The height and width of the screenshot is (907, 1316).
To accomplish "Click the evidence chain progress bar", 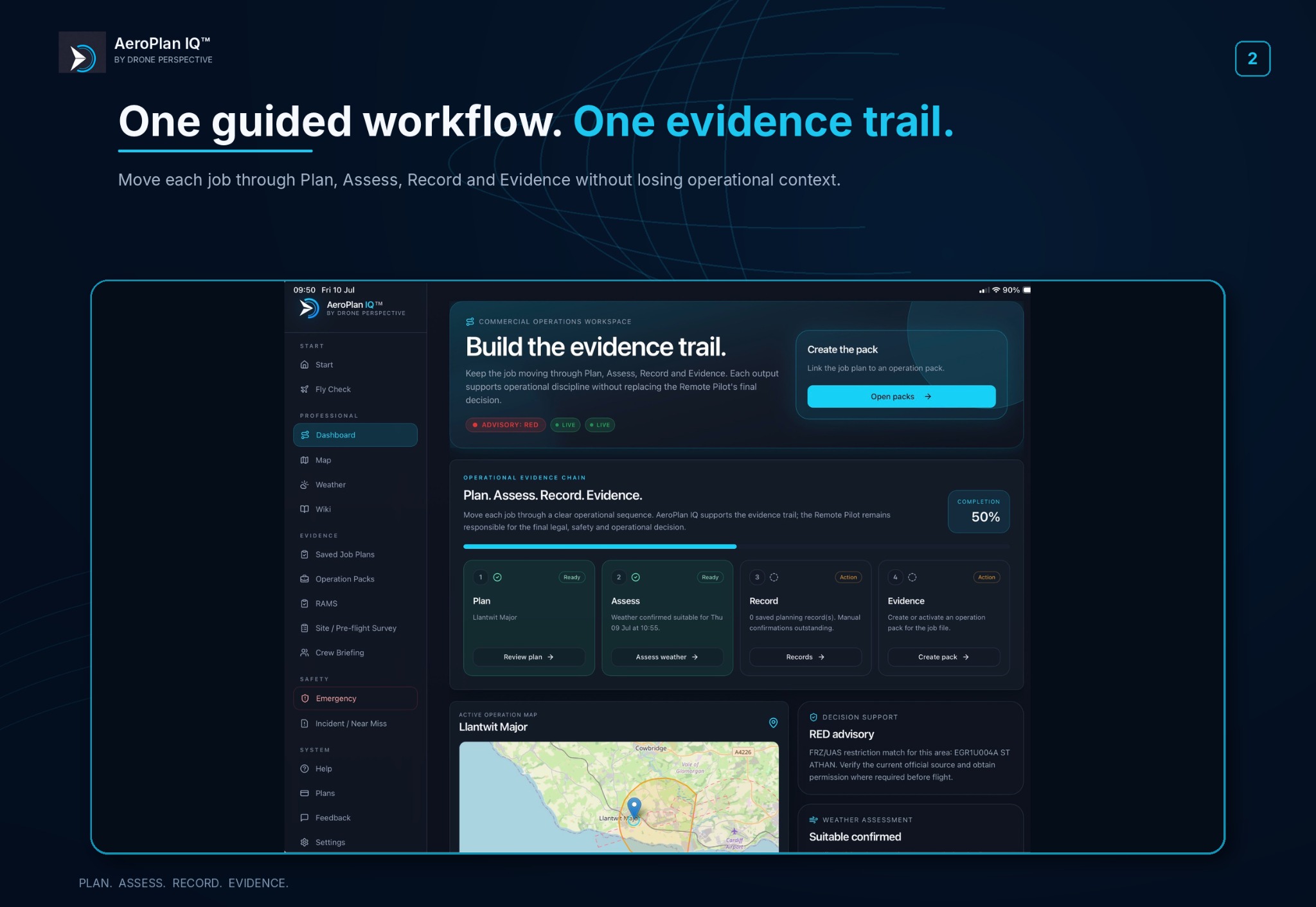I will point(736,546).
